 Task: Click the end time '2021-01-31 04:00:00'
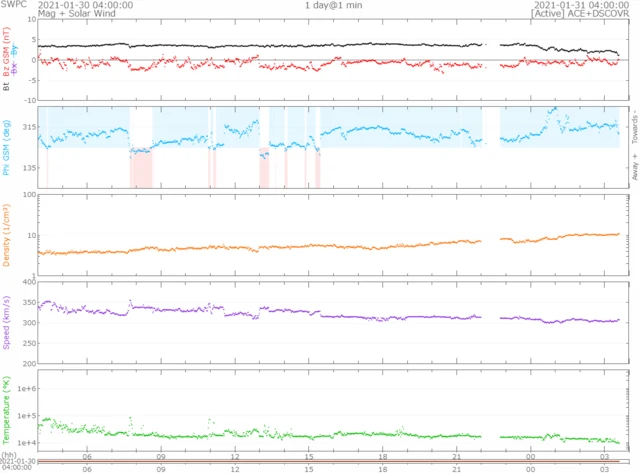(582, 5)
